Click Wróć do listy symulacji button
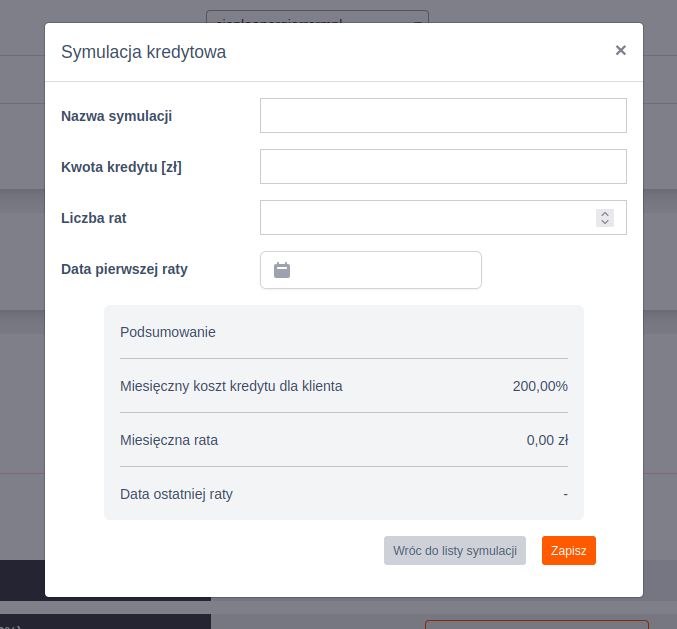This screenshot has height=629, width=677. click(x=454, y=551)
